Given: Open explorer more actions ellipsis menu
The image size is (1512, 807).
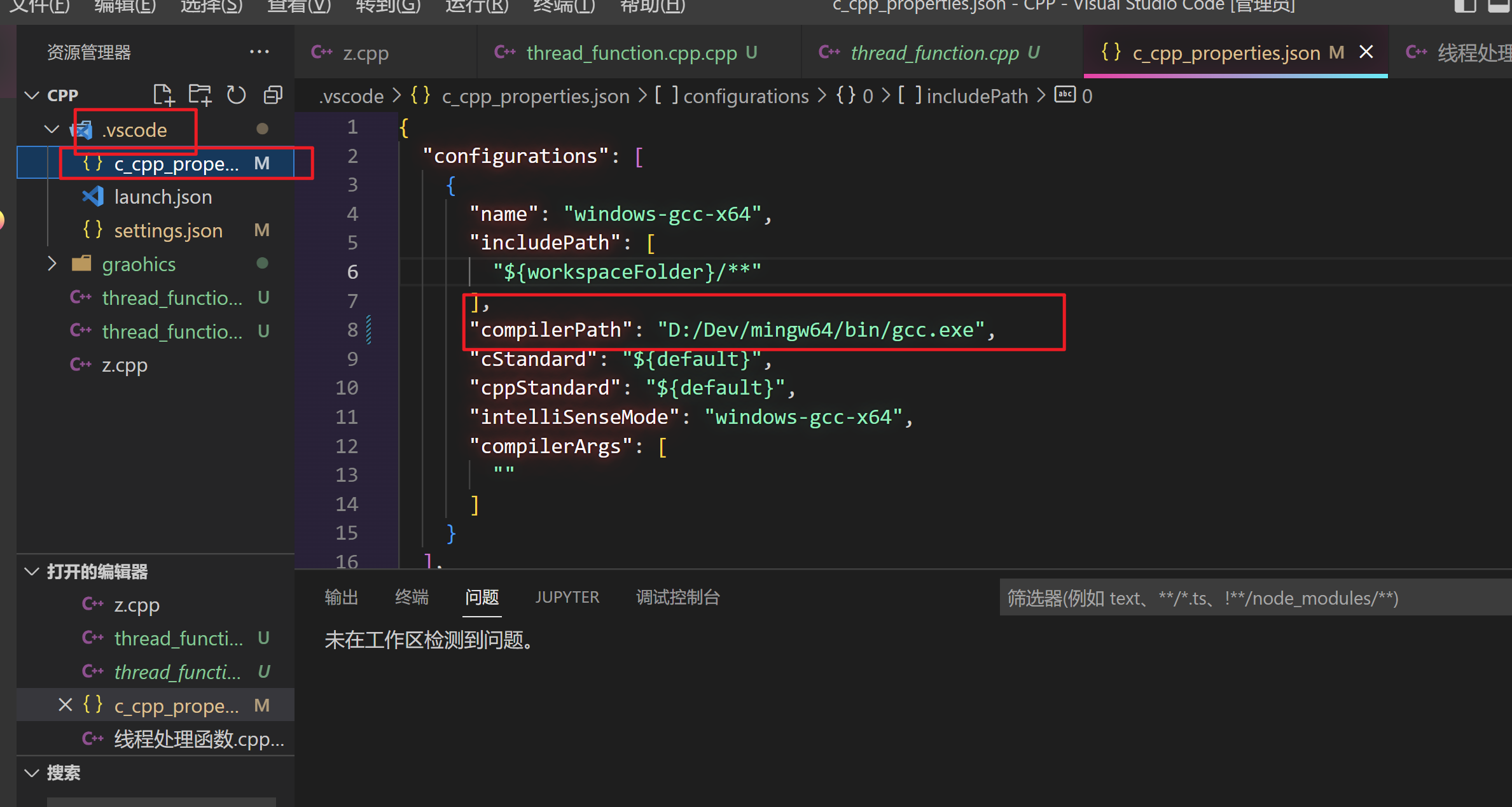Looking at the screenshot, I should [x=260, y=52].
